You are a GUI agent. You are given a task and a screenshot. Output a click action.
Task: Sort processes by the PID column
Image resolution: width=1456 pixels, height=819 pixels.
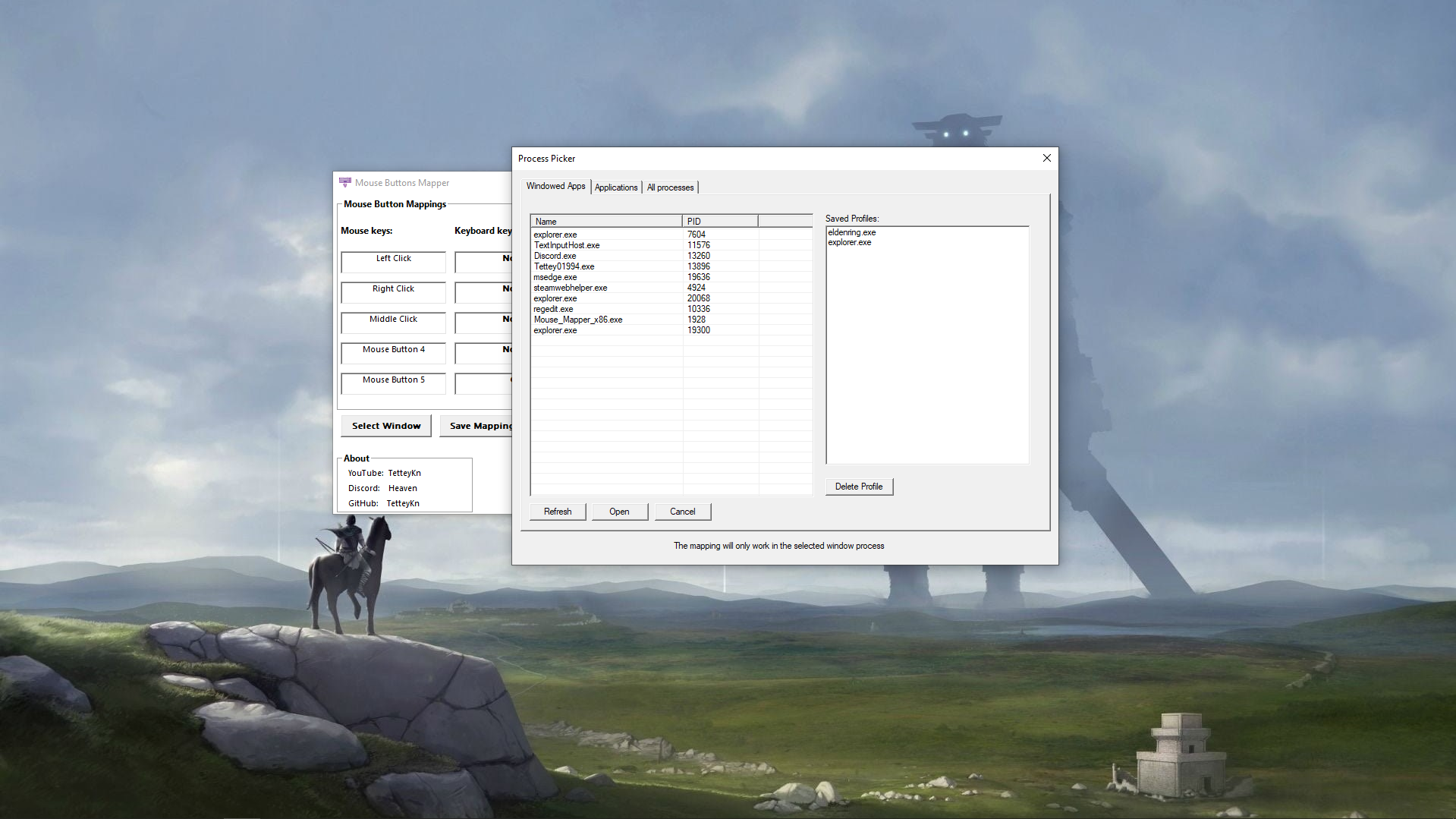(x=694, y=221)
